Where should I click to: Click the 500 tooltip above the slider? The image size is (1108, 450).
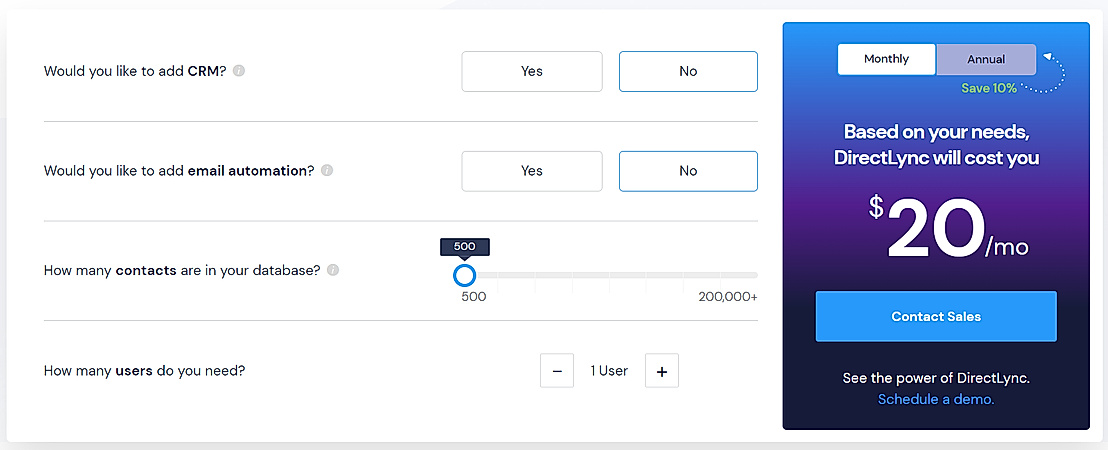pyautogui.click(x=464, y=247)
